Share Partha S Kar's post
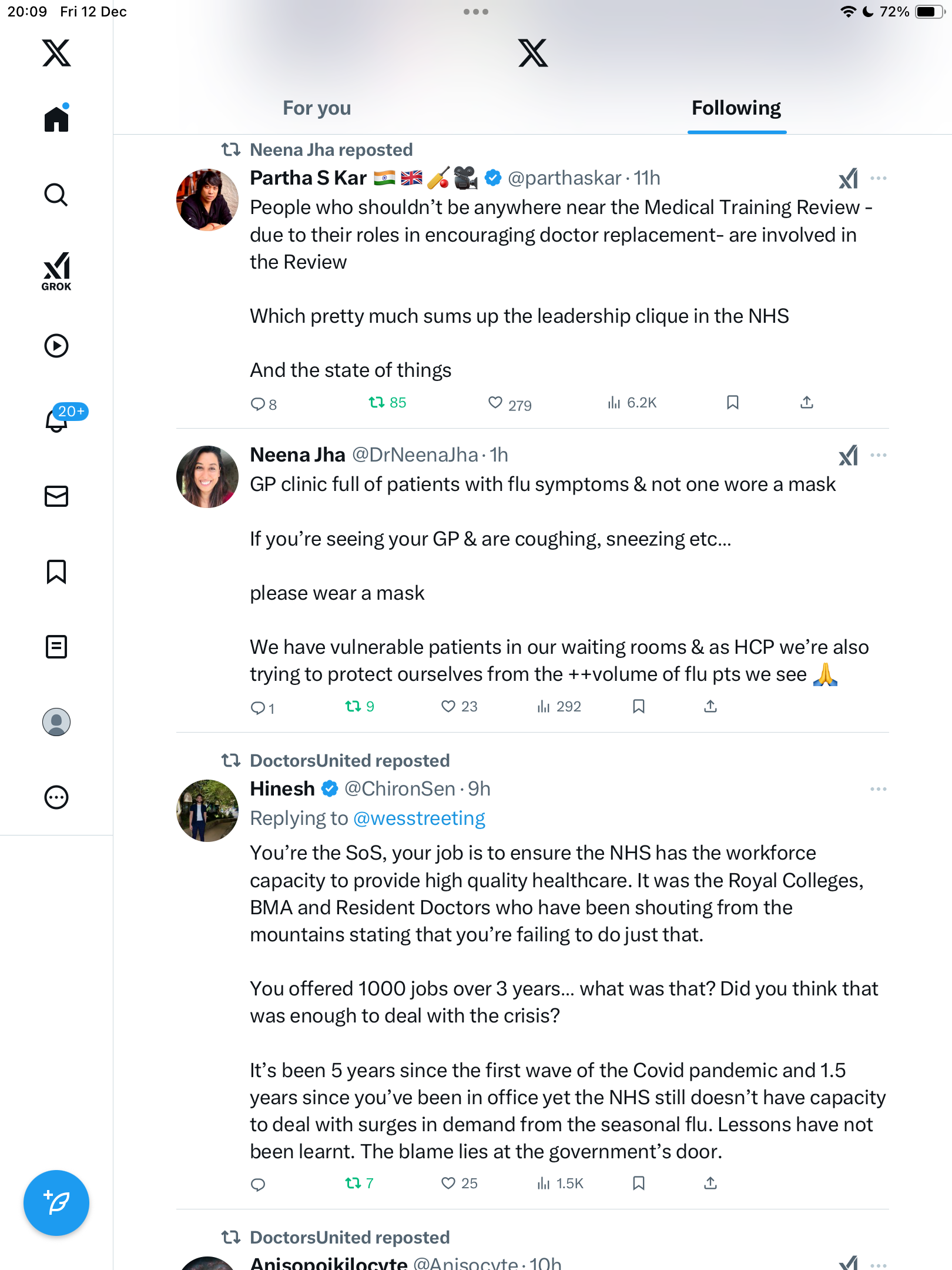Image resolution: width=952 pixels, height=1270 pixels. pos(807,403)
